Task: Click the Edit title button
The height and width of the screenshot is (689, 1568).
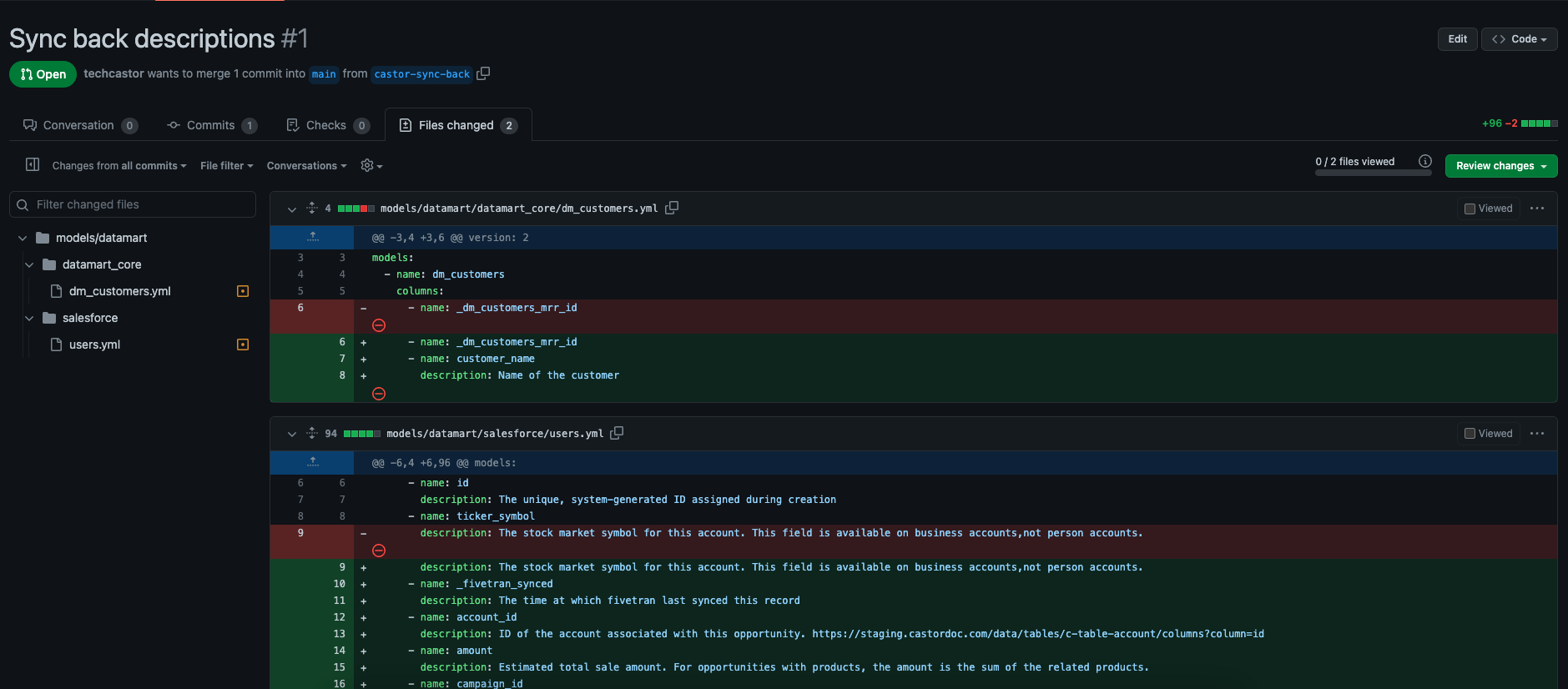Action: click(1457, 39)
